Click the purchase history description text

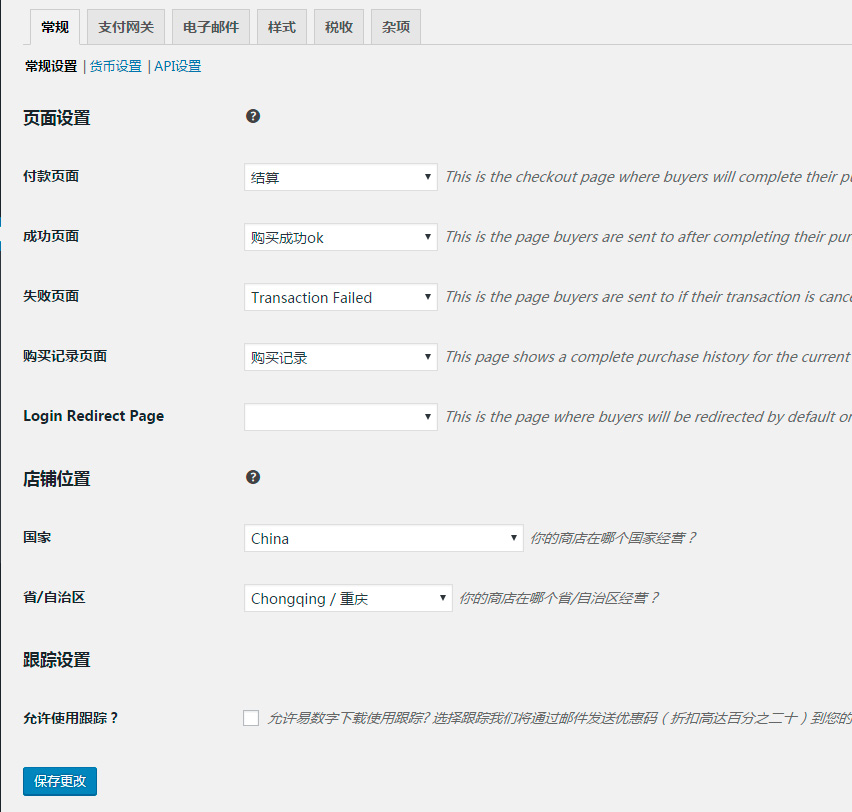pos(648,357)
